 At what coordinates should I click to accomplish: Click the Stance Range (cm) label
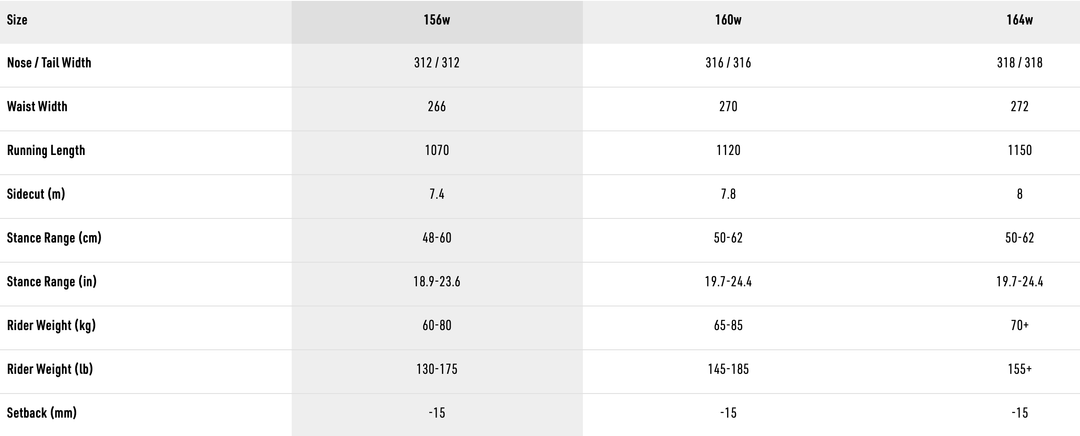pyautogui.click(x=54, y=238)
